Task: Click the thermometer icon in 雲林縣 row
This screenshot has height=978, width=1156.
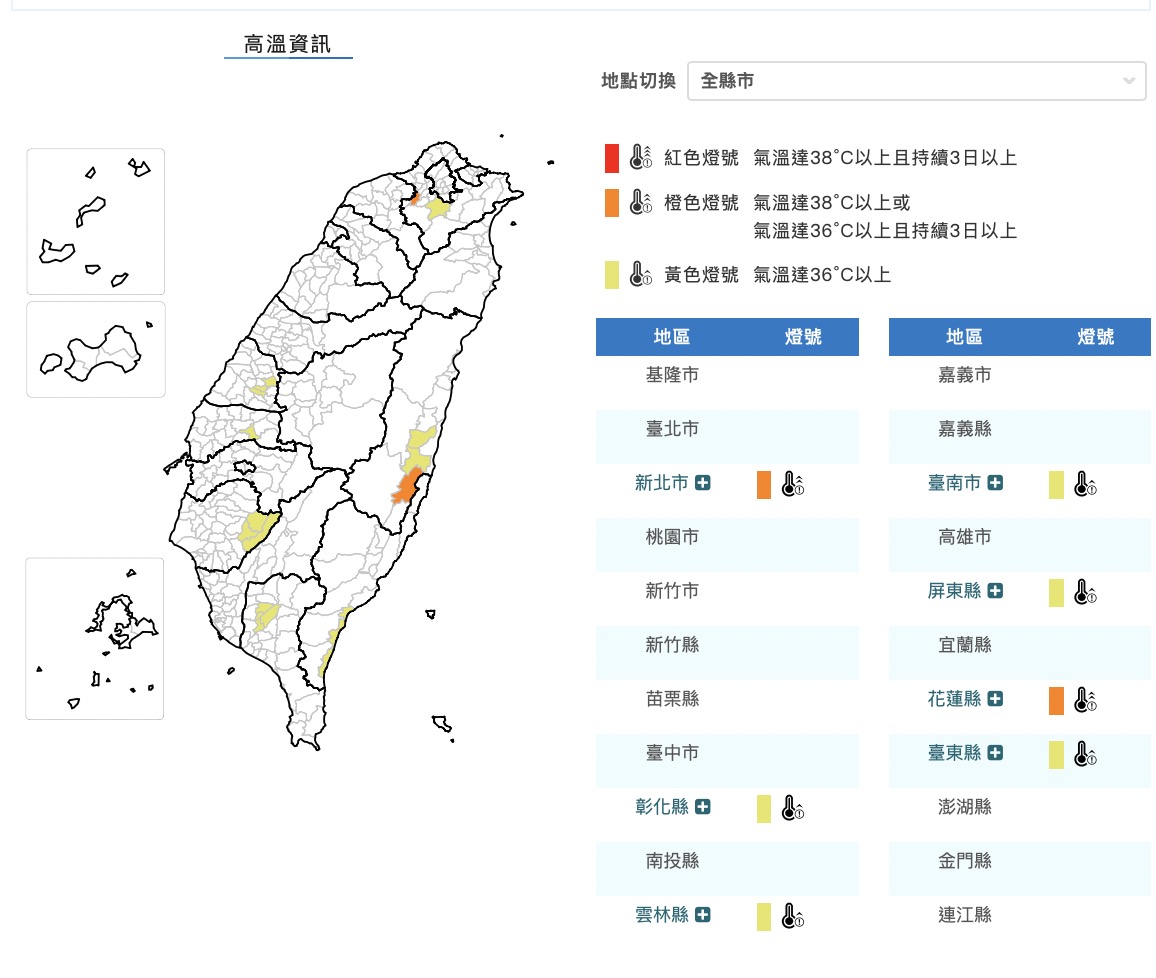Action: pyautogui.click(x=793, y=916)
